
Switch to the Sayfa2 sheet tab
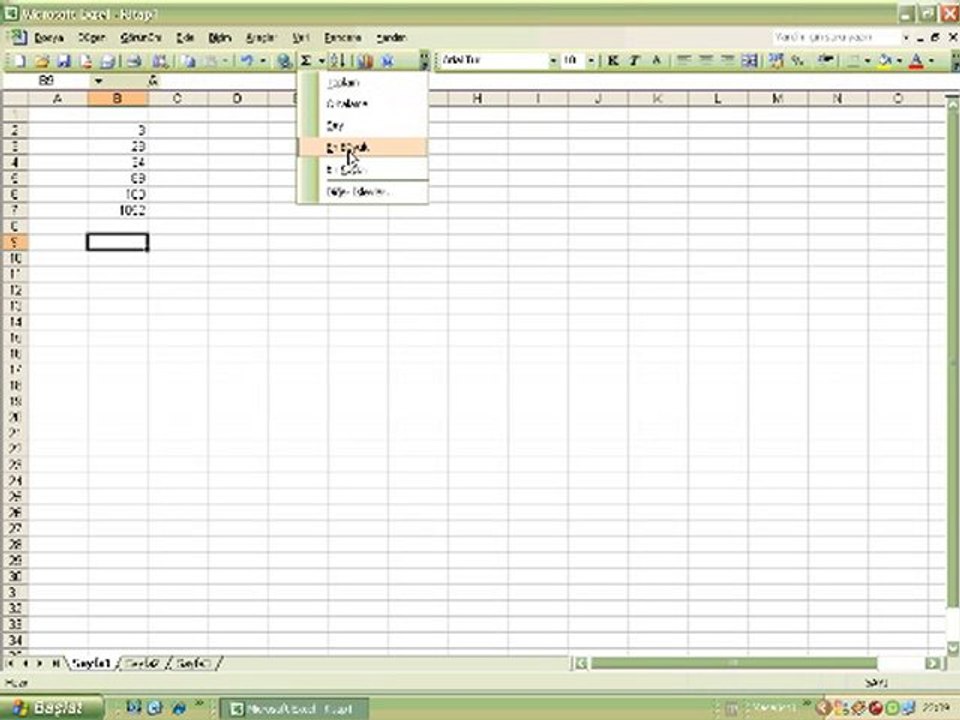tap(143, 664)
